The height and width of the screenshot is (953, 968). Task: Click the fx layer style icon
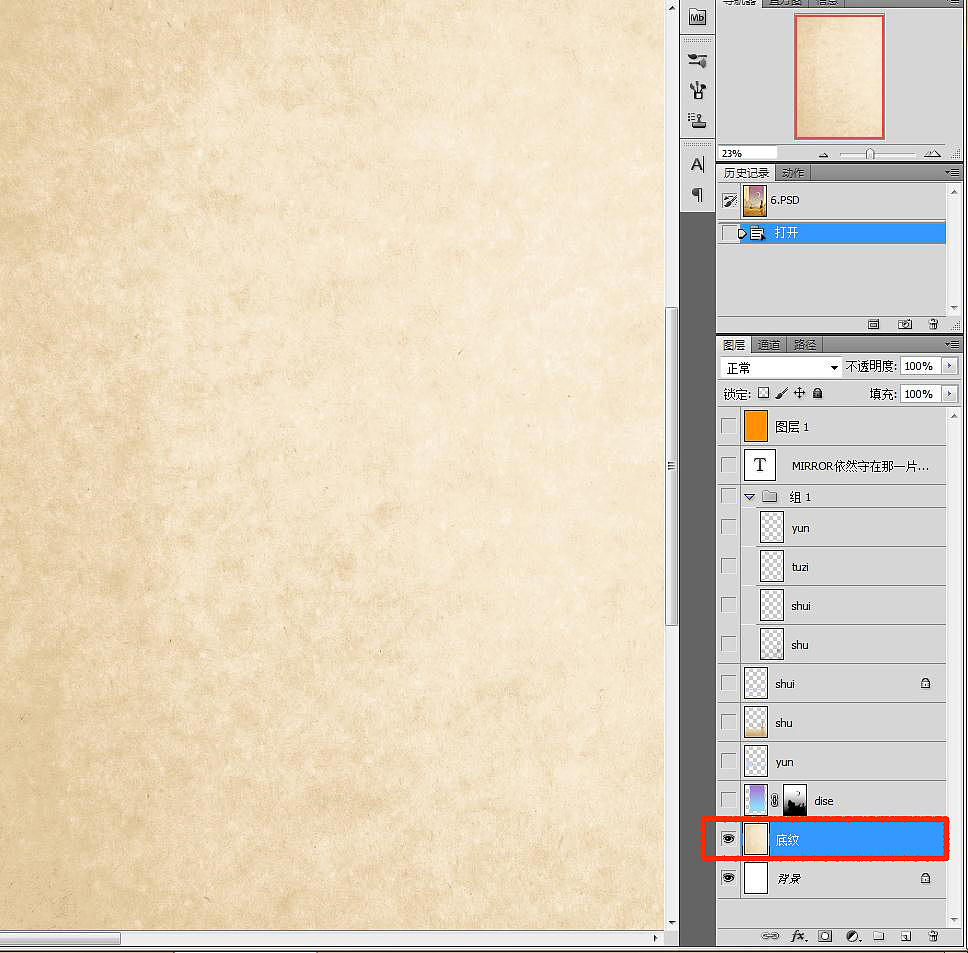[x=798, y=936]
